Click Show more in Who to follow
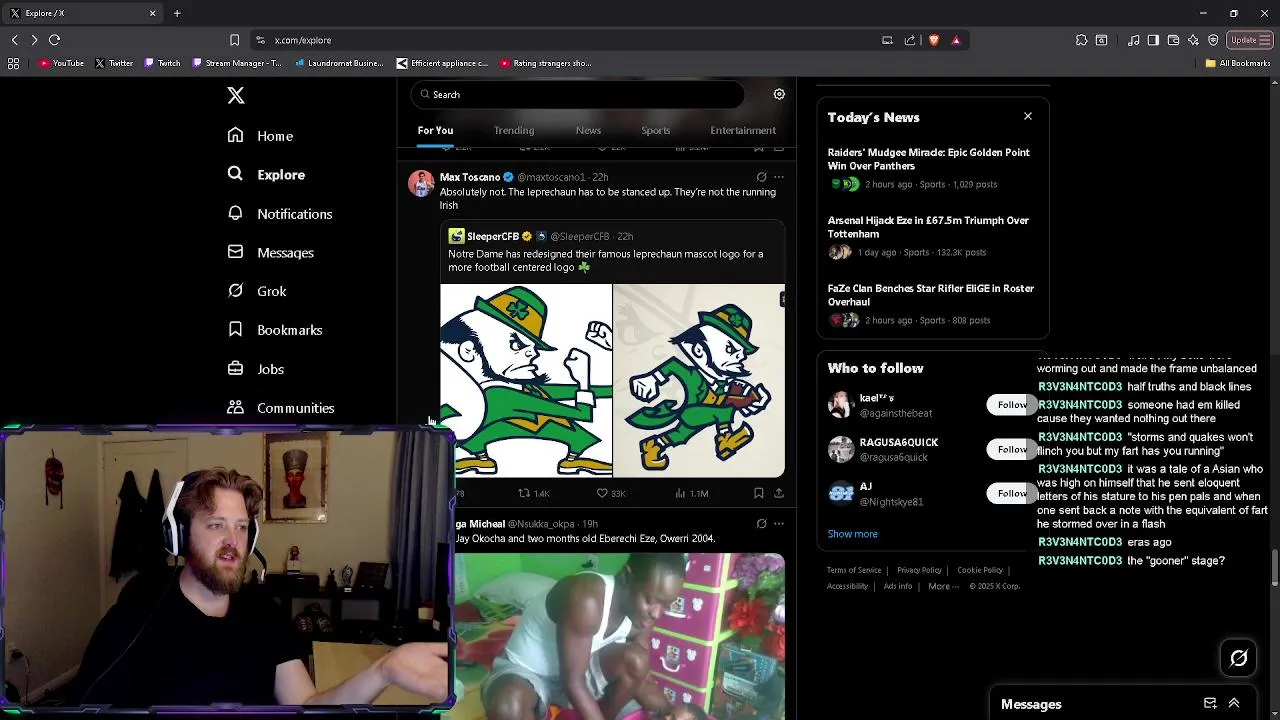 (852, 534)
